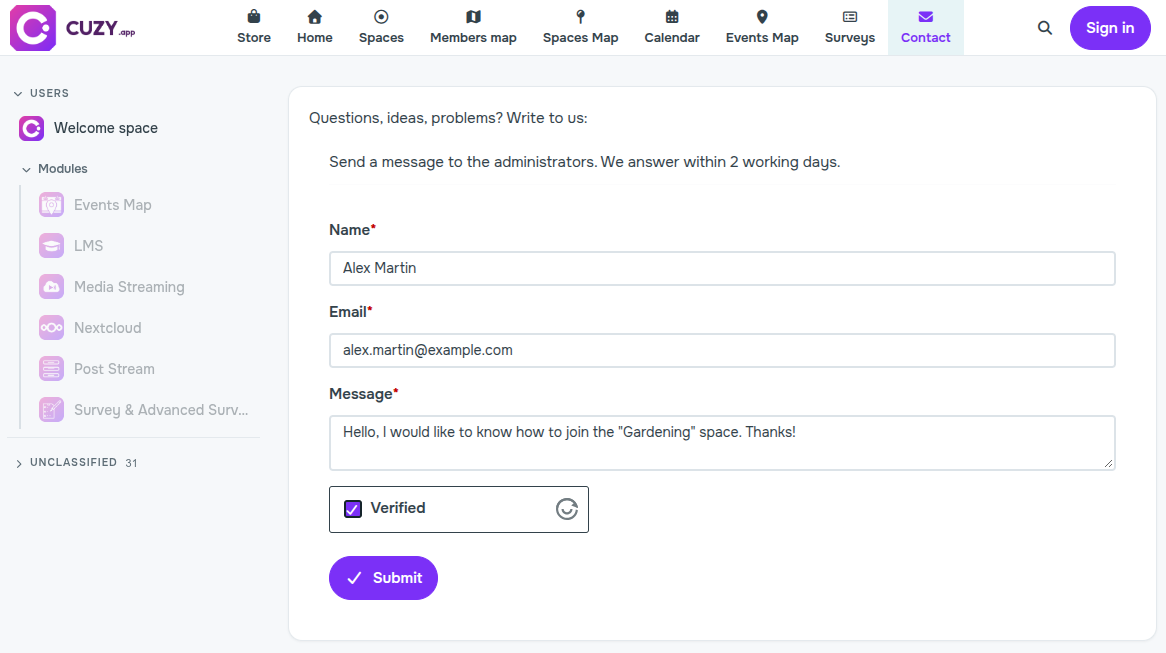Open the Store shopping bag icon
This screenshot has height=653, width=1166.
[x=254, y=16]
